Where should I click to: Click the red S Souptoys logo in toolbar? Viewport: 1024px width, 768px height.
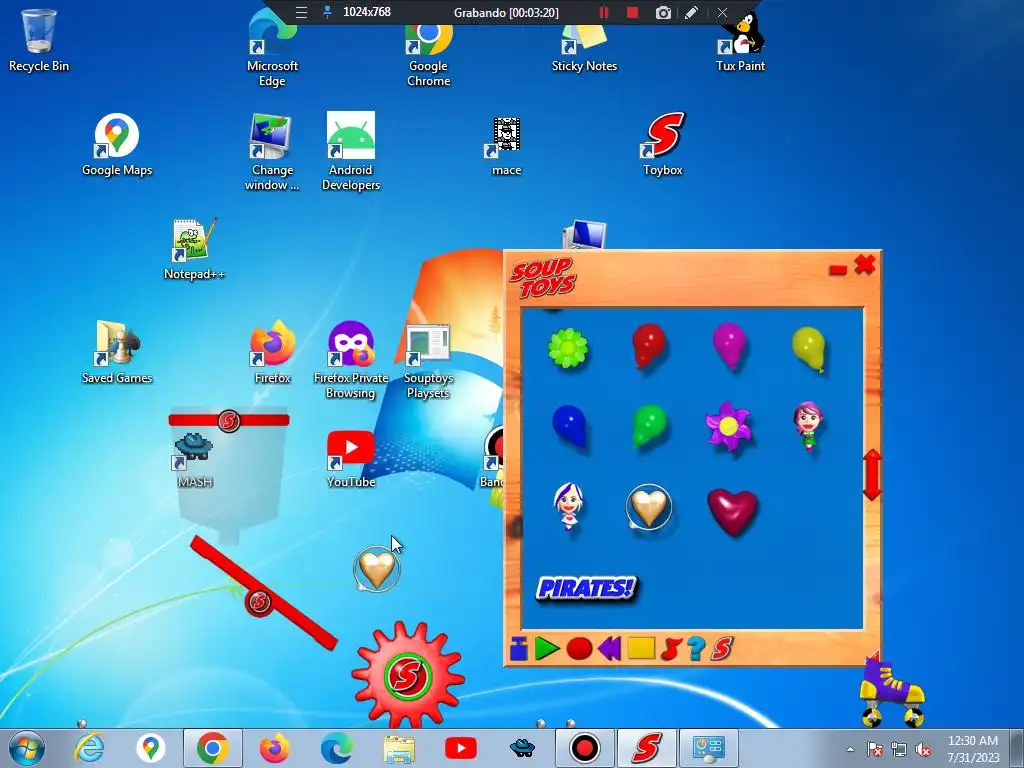[x=722, y=648]
